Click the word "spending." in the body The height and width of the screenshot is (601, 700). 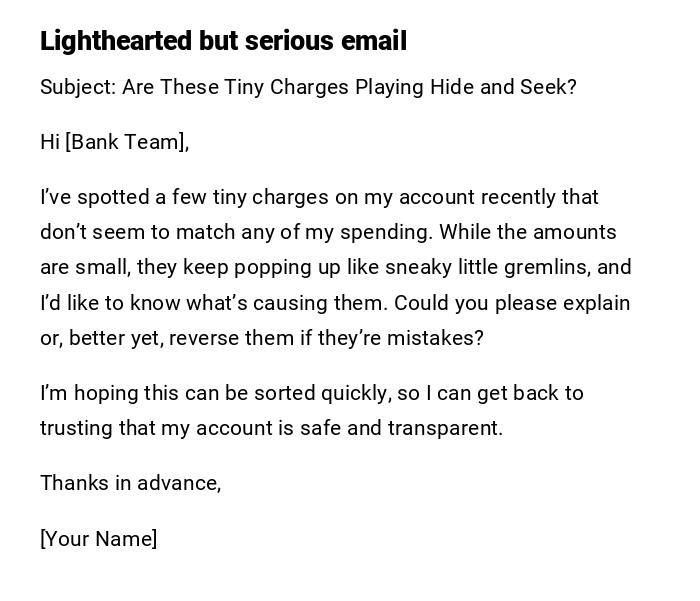pyautogui.click(x=386, y=232)
